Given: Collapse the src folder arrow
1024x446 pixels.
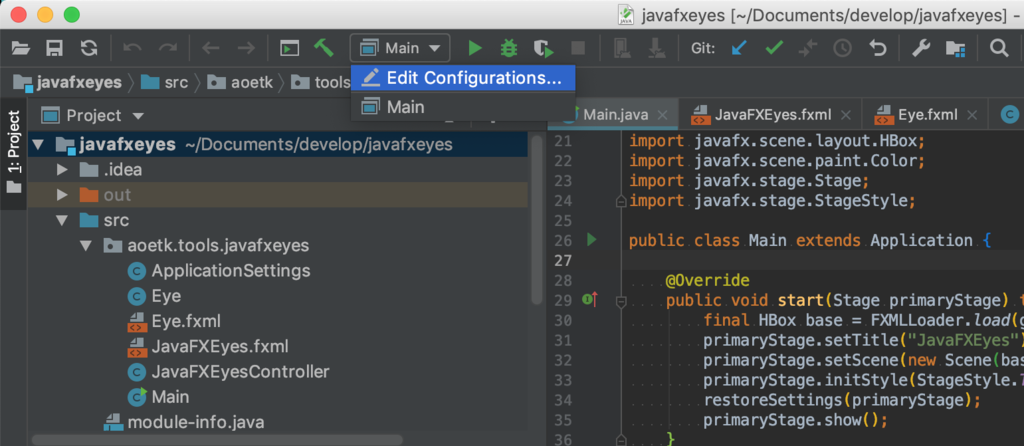Looking at the screenshot, I should [x=63, y=220].
